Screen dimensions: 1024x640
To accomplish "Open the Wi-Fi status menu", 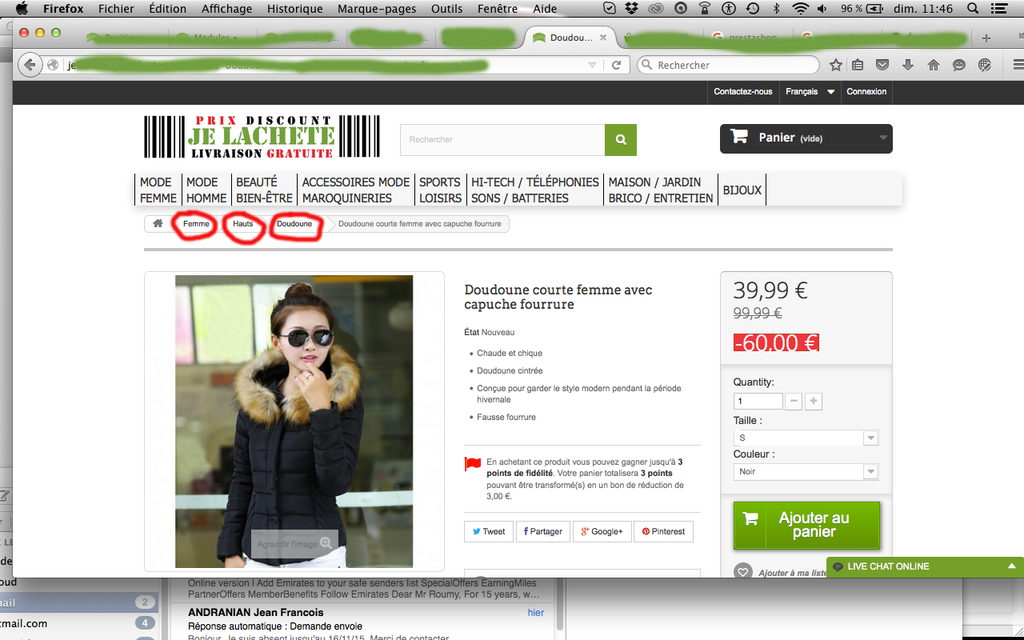I will point(800,8).
